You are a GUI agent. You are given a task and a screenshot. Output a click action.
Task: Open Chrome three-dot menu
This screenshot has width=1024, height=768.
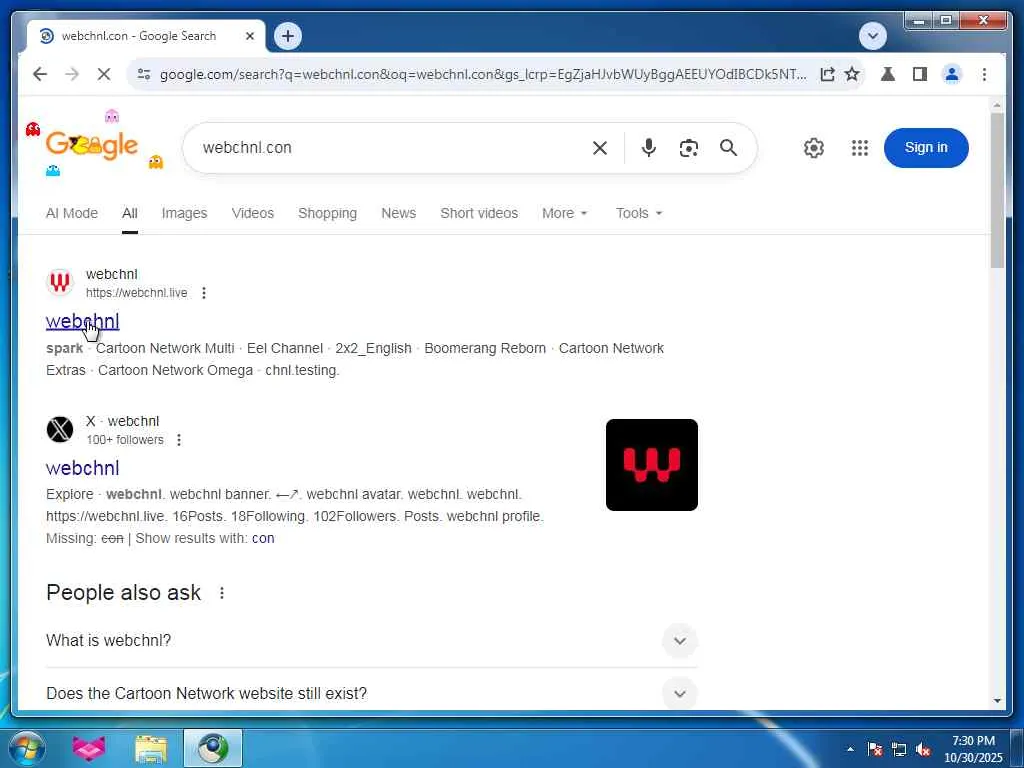[x=984, y=74]
